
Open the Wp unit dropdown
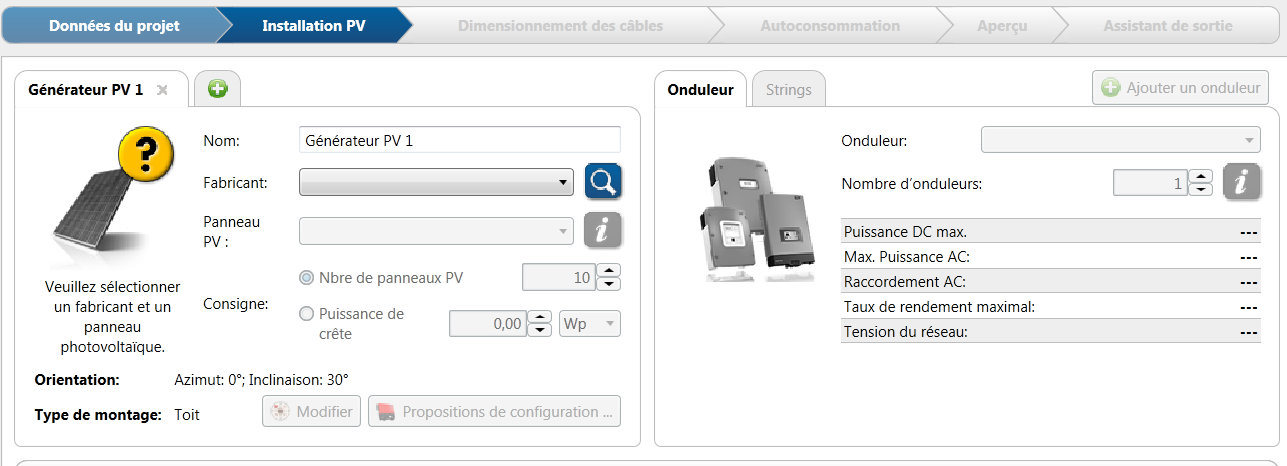point(590,324)
